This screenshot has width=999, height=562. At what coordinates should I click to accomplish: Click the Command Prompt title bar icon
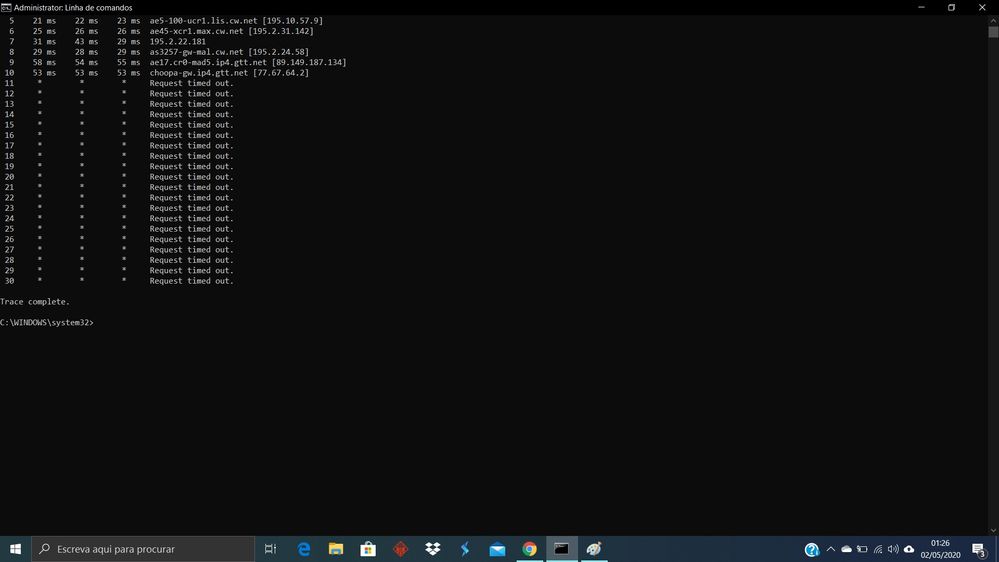(x=6, y=7)
